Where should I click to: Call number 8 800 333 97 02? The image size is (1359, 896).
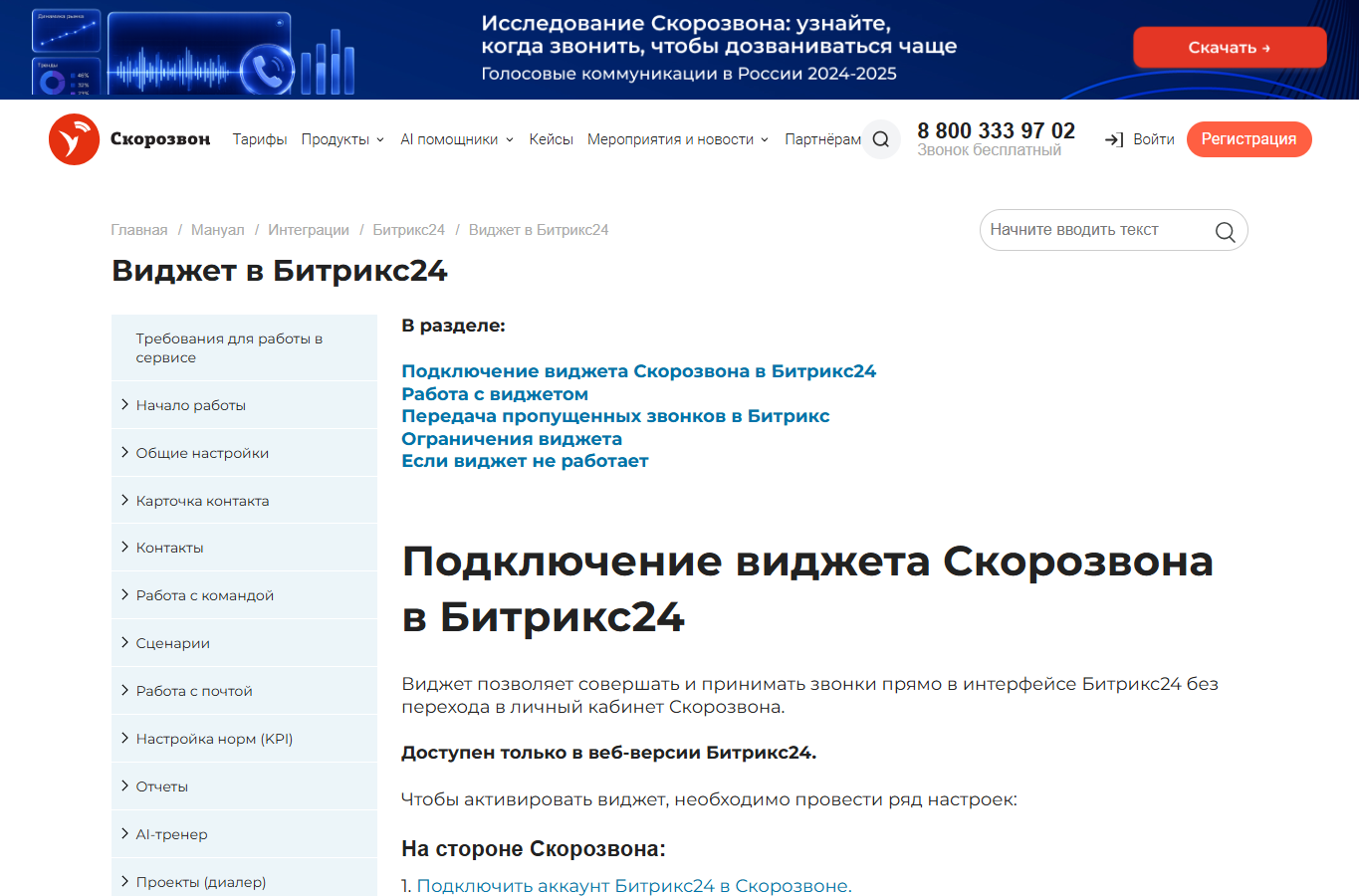pyautogui.click(x=996, y=130)
